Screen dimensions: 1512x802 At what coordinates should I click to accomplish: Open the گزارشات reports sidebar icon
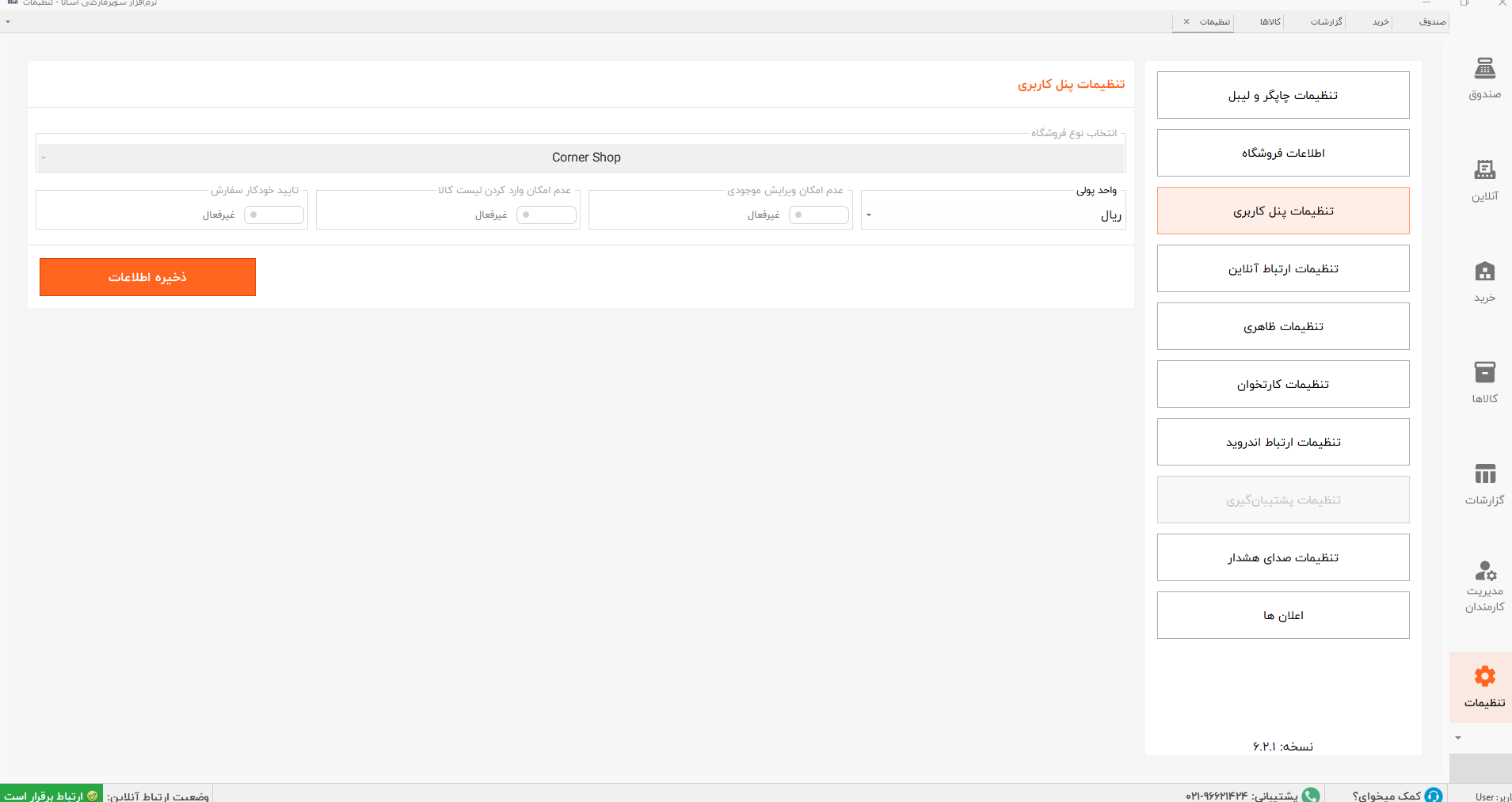coord(1484,484)
